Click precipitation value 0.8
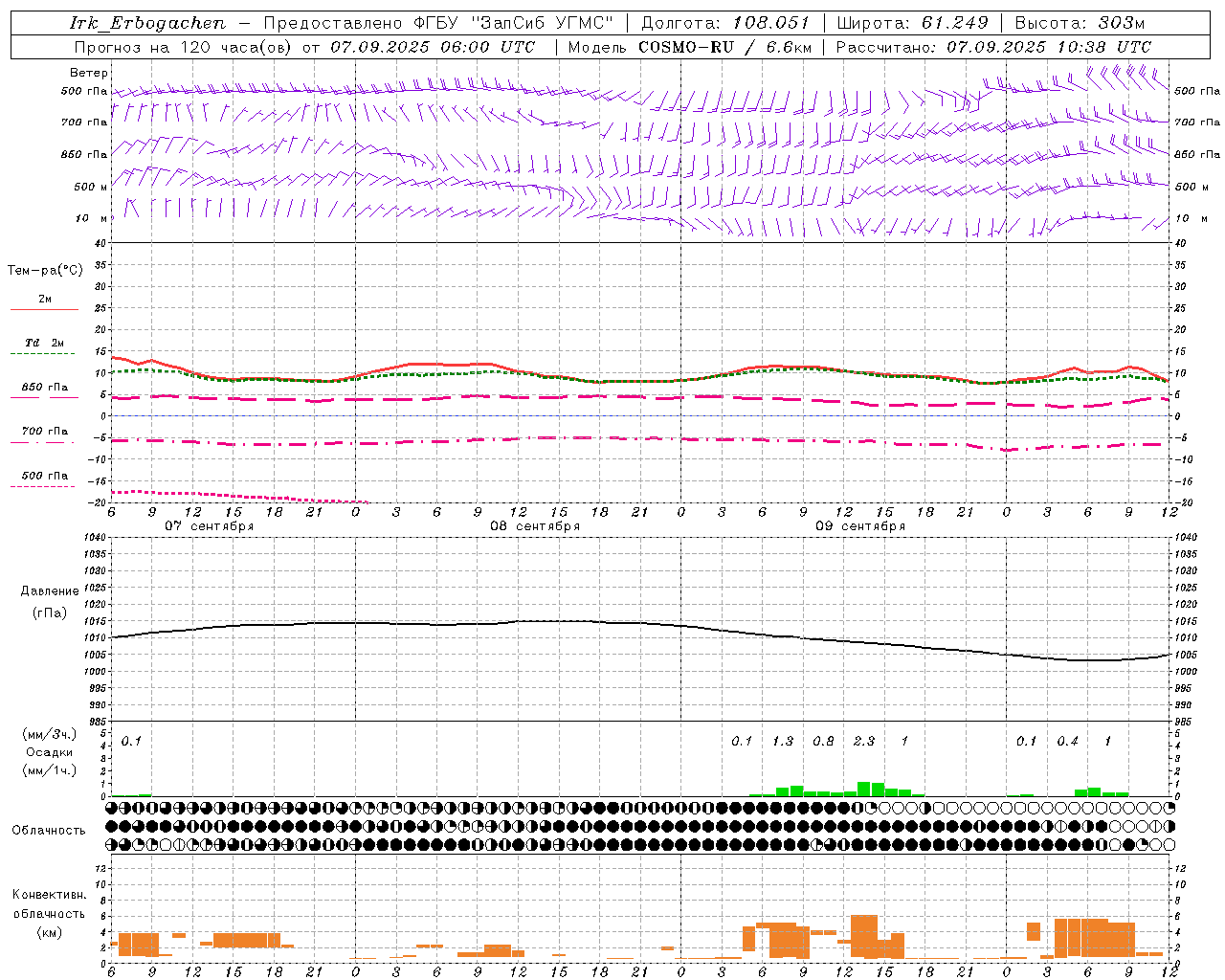 pos(823,741)
